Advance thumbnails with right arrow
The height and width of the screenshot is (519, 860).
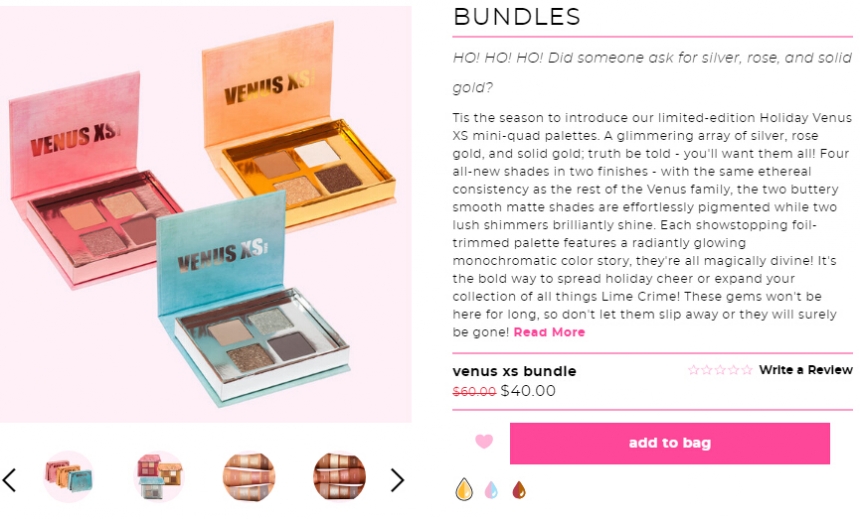tap(398, 480)
